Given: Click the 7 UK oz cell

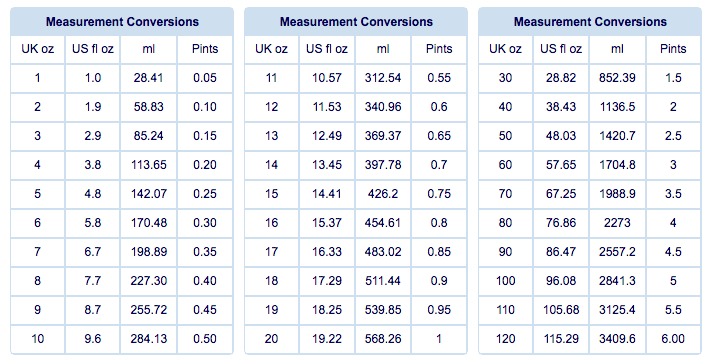Looking at the screenshot, I should click(x=37, y=252).
